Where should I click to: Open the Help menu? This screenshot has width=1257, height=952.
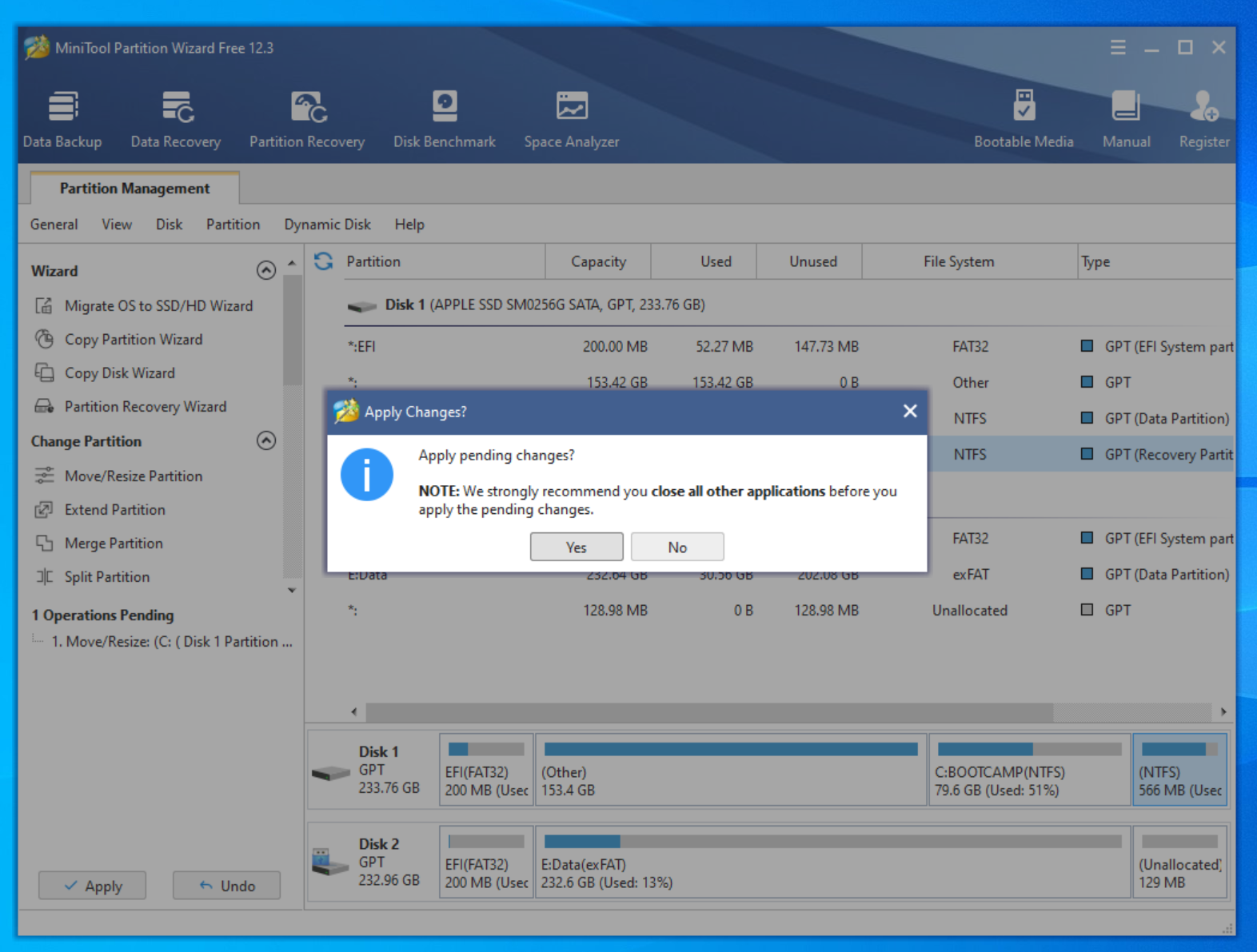[409, 225]
